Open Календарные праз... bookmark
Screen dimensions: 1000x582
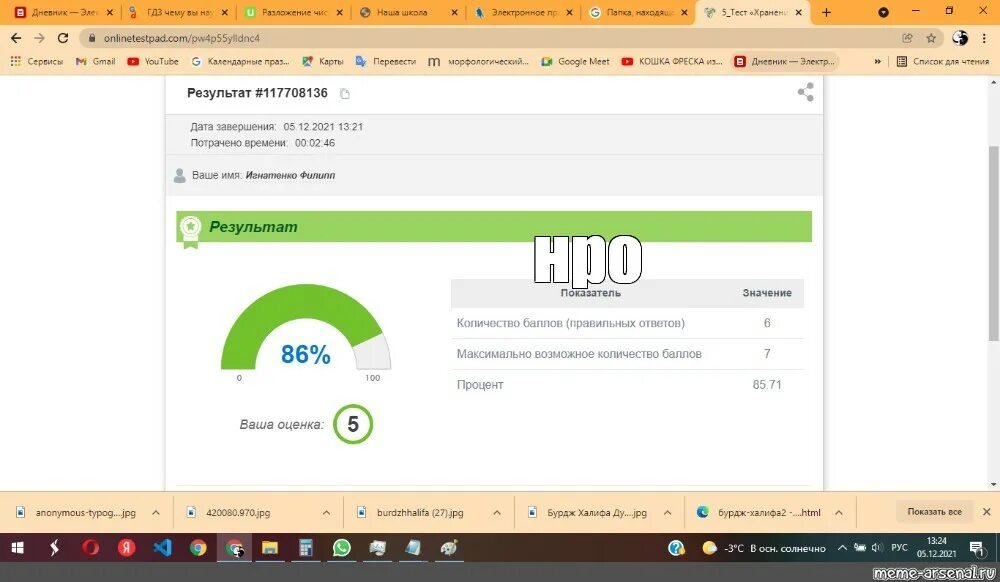point(240,61)
